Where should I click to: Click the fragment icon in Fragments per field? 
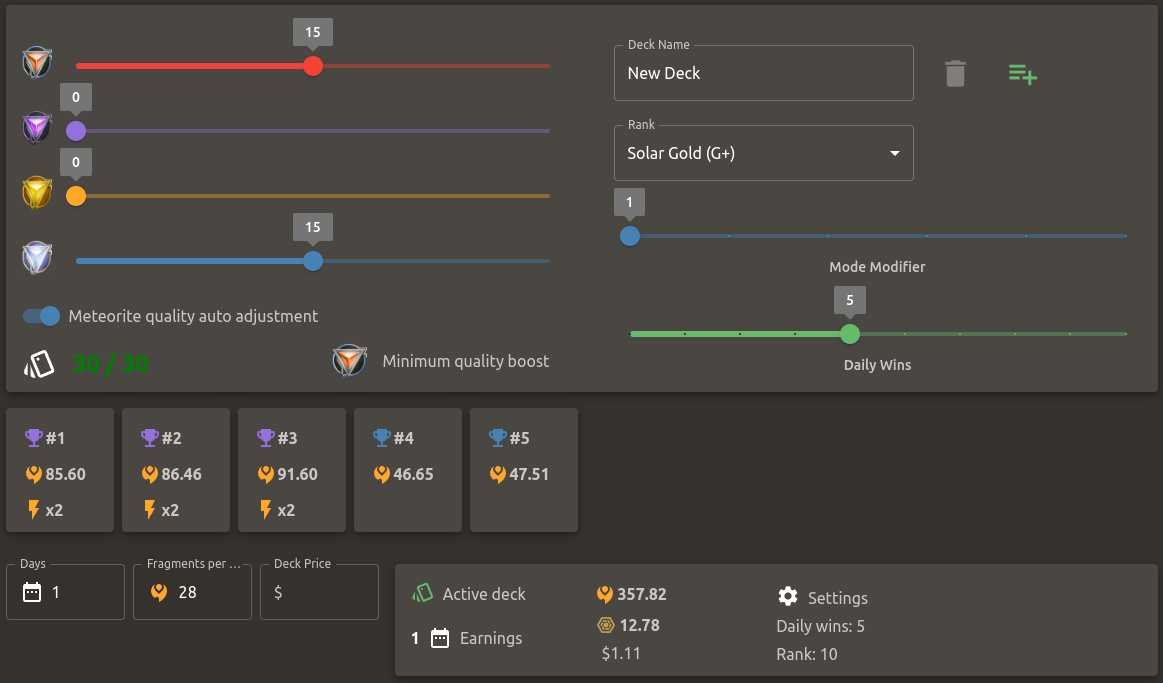pyautogui.click(x=159, y=592)
